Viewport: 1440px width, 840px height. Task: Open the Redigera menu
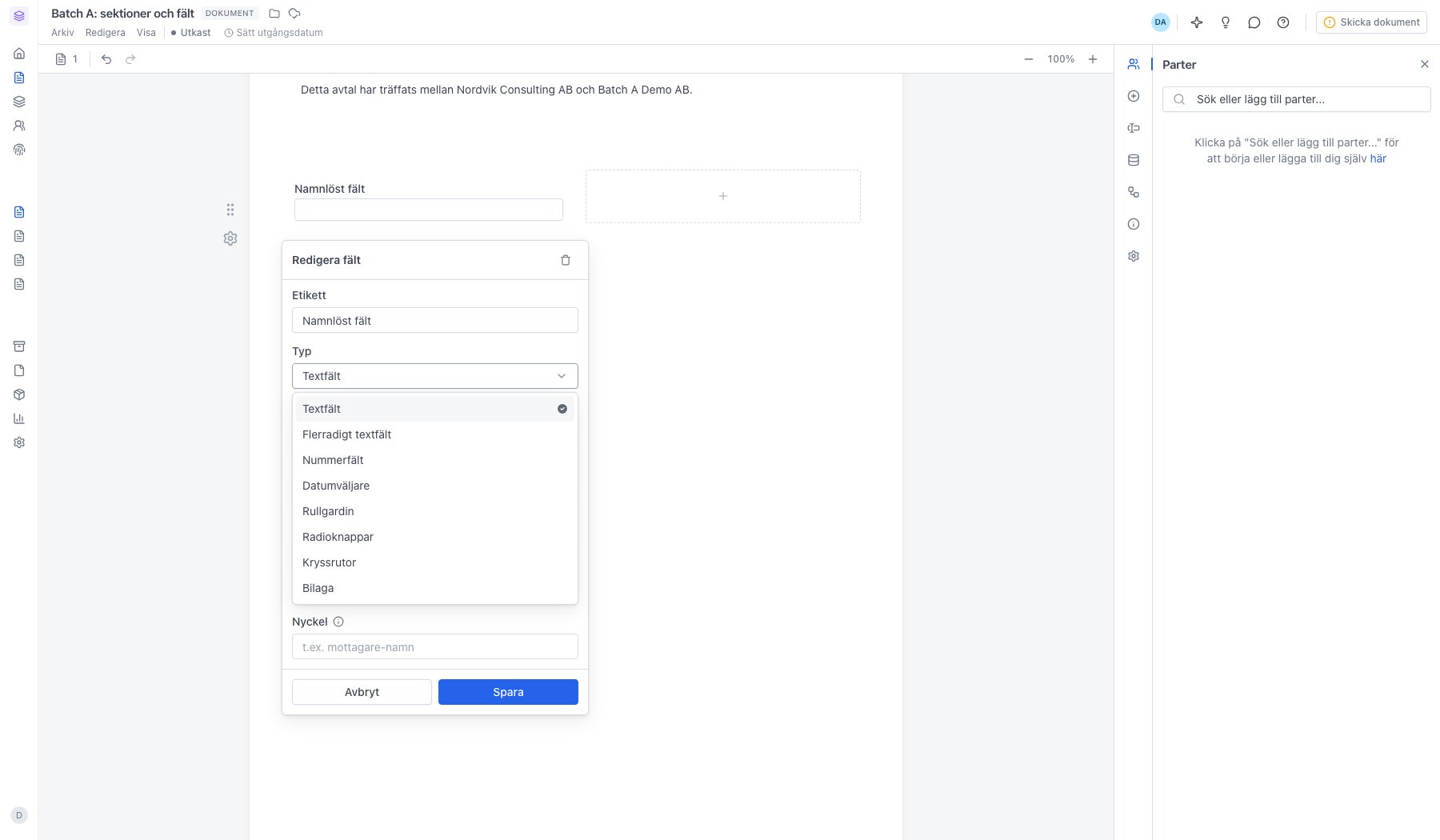tap(106, 33)
